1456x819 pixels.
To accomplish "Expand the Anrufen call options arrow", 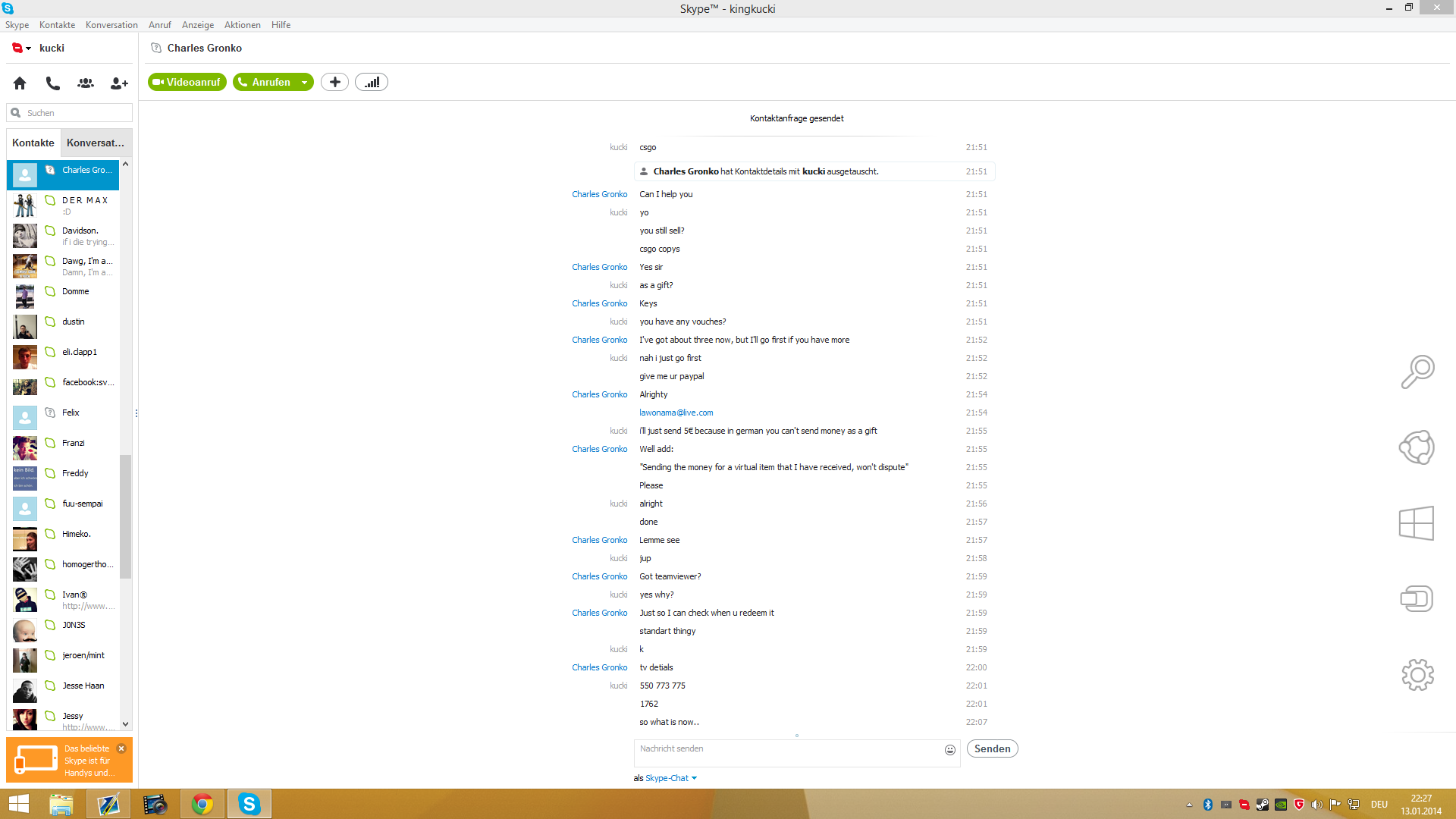I will tap(304, 82).
